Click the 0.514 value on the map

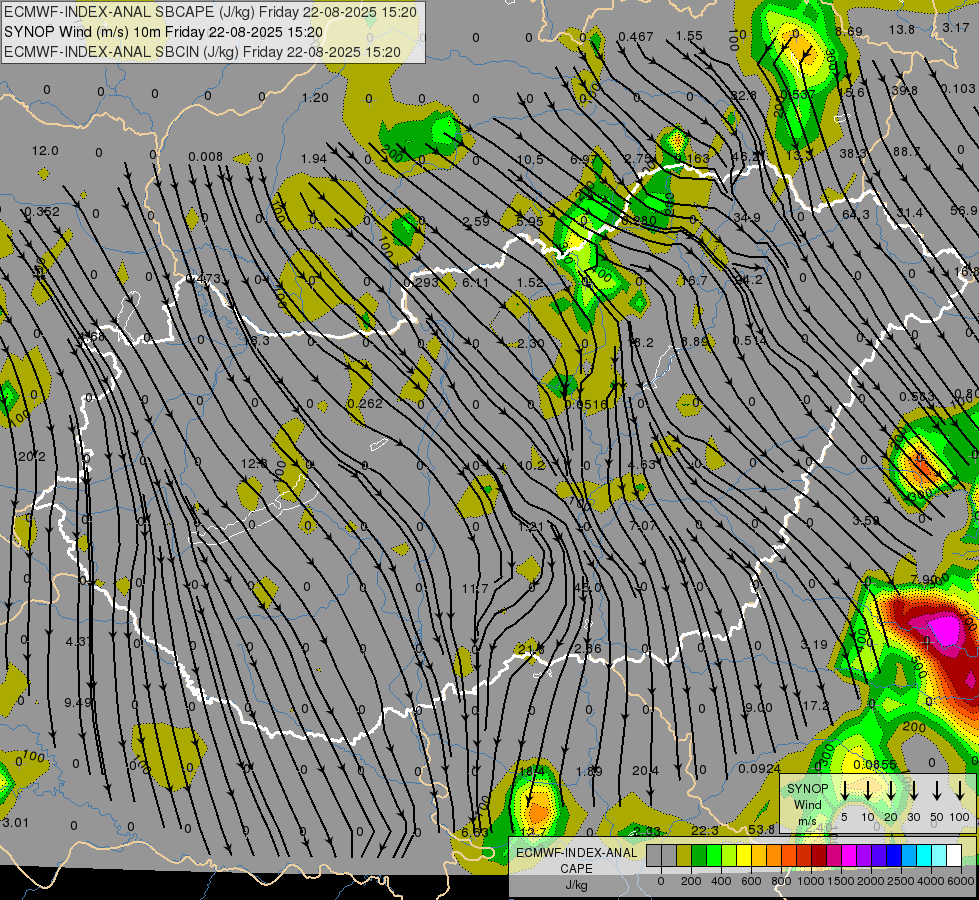(x=750, y=340)
